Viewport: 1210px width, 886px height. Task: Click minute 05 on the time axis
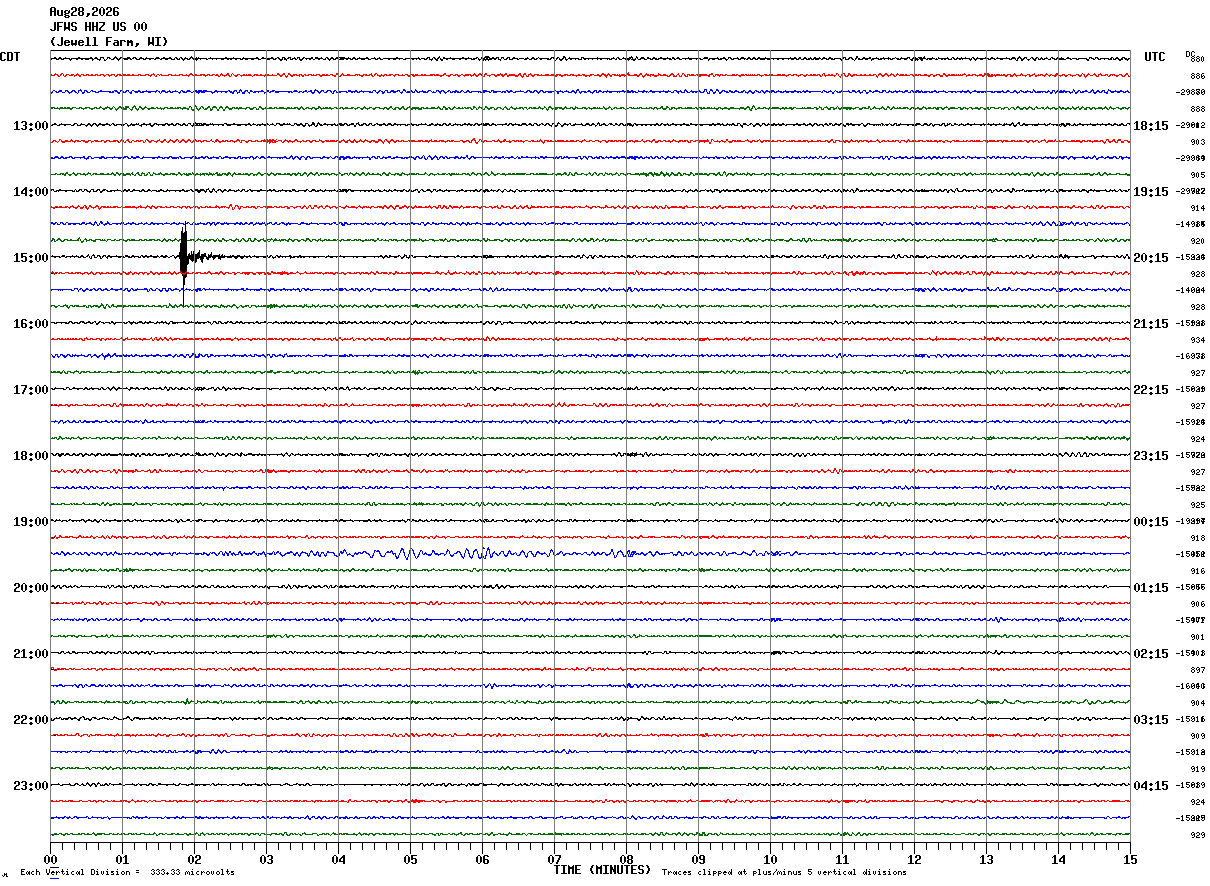(410, 859)
